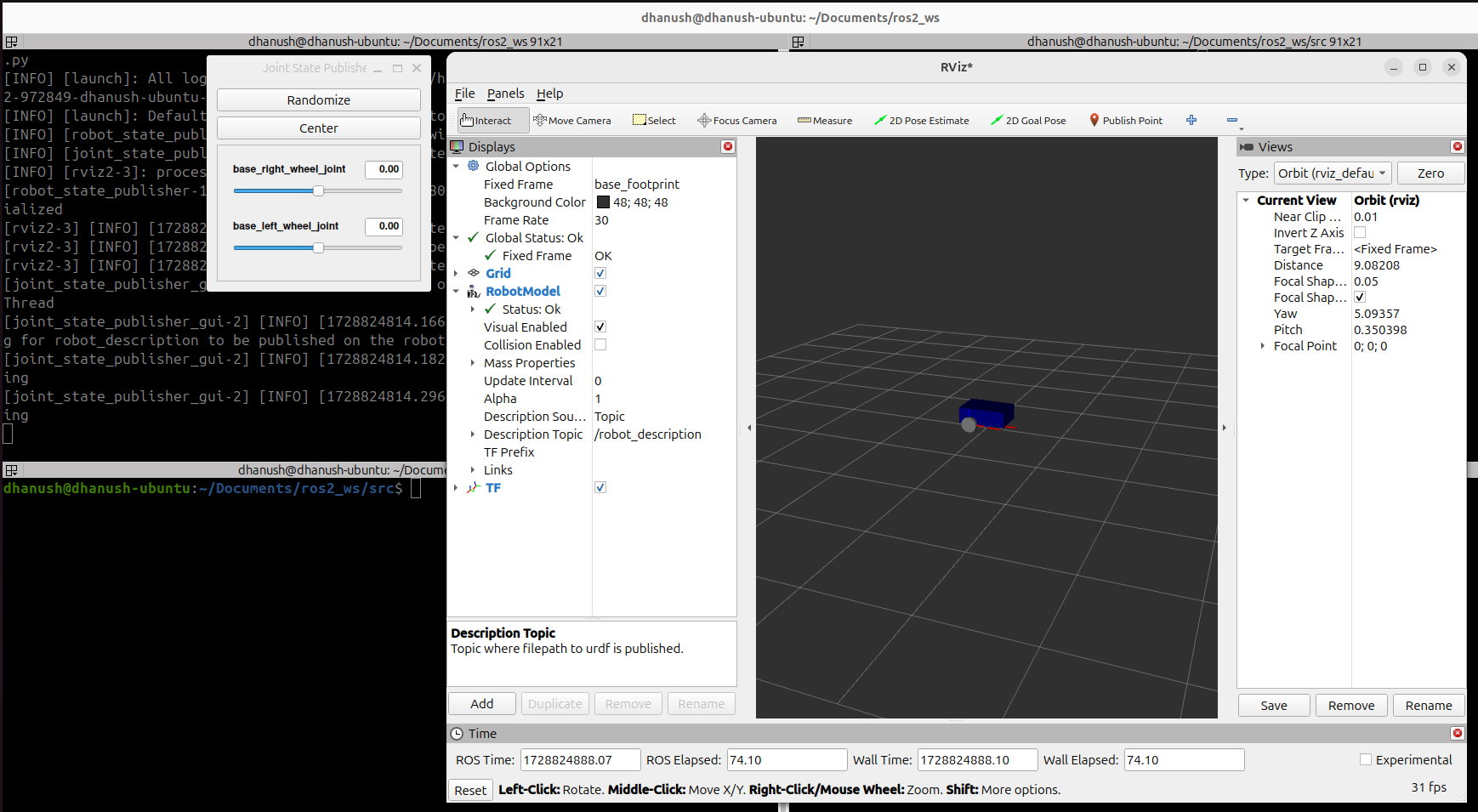
Task: Uncheck the Visual Enabled checkbox
Action: click(600, 327)
